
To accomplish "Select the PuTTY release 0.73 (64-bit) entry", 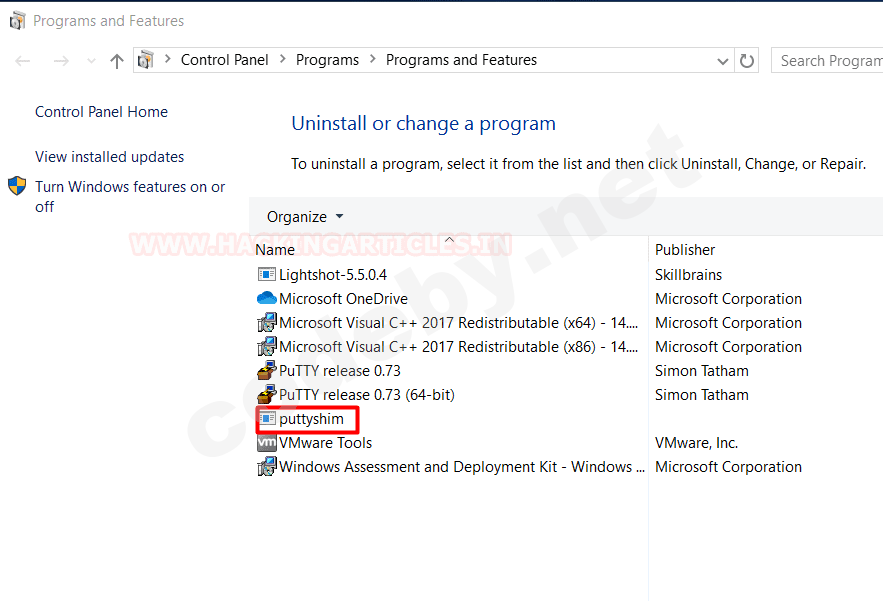I will 367,395.
